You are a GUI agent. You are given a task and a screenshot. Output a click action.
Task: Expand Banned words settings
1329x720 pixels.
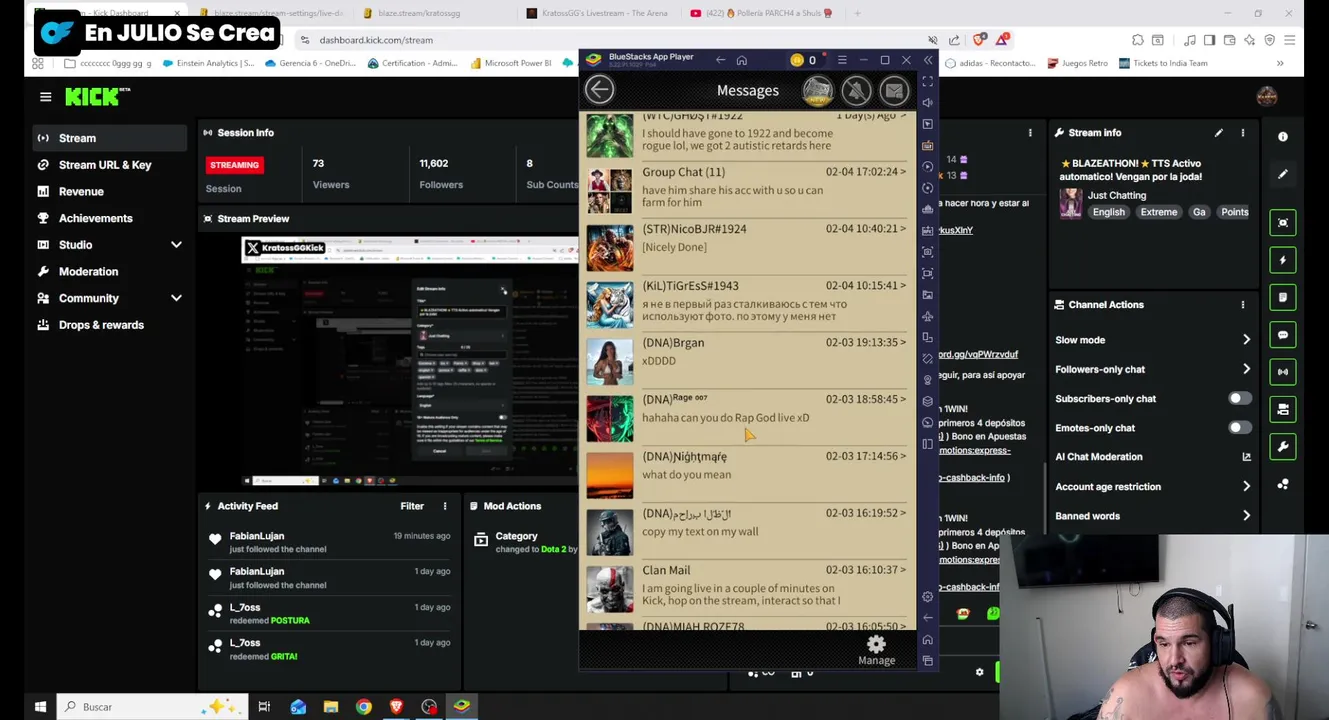(x=1246, y=516)
